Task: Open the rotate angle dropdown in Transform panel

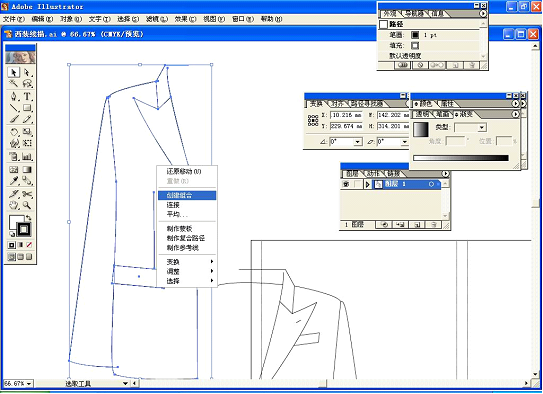Action: tap(357, 142)
